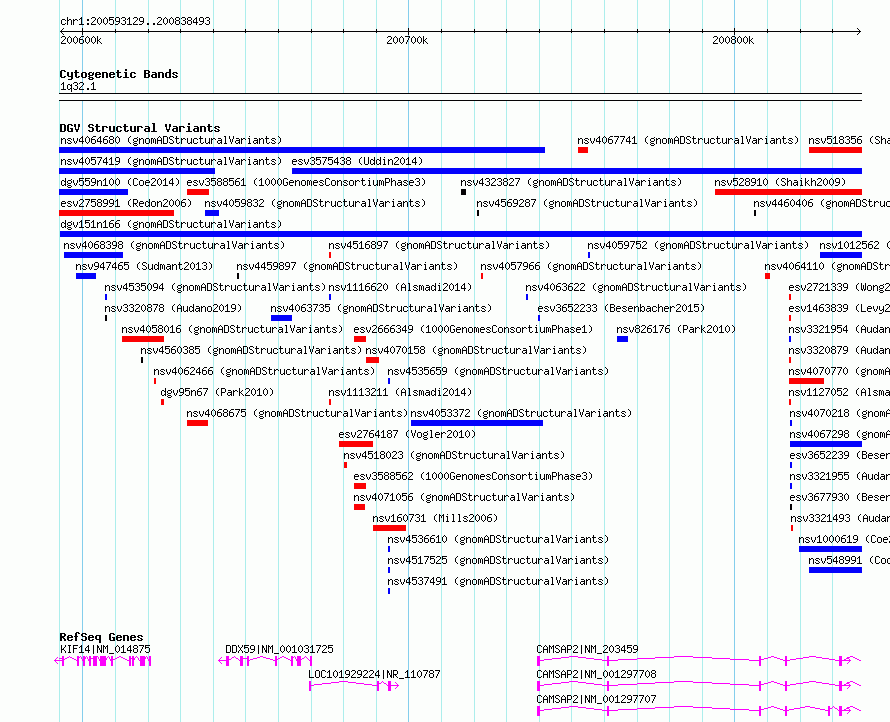The height and width of the screenshot is (722, 890).
Task: Click the 200700k ruler tick label
Action: coord(408,40)
